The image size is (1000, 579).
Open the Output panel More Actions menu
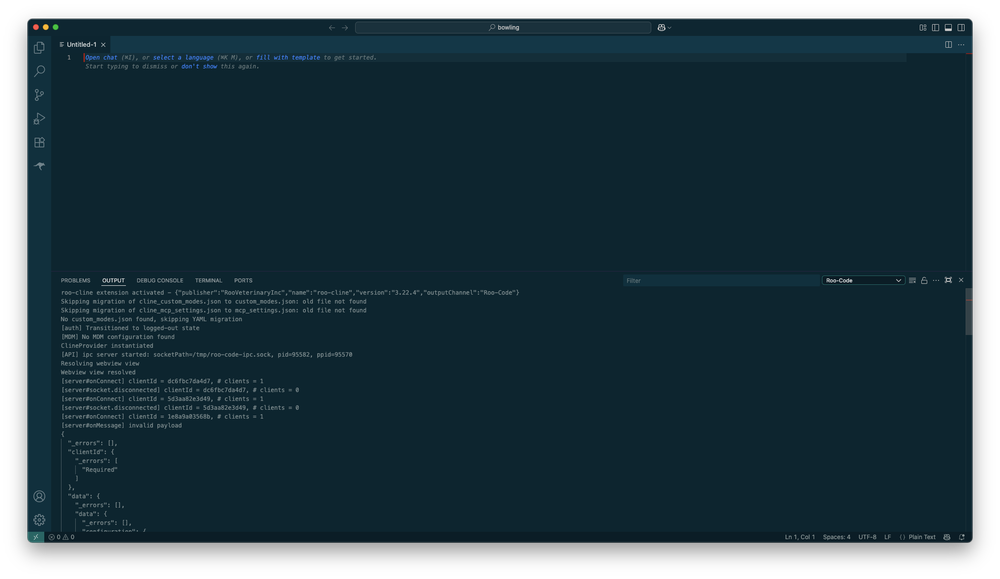[x=936, y=280]
